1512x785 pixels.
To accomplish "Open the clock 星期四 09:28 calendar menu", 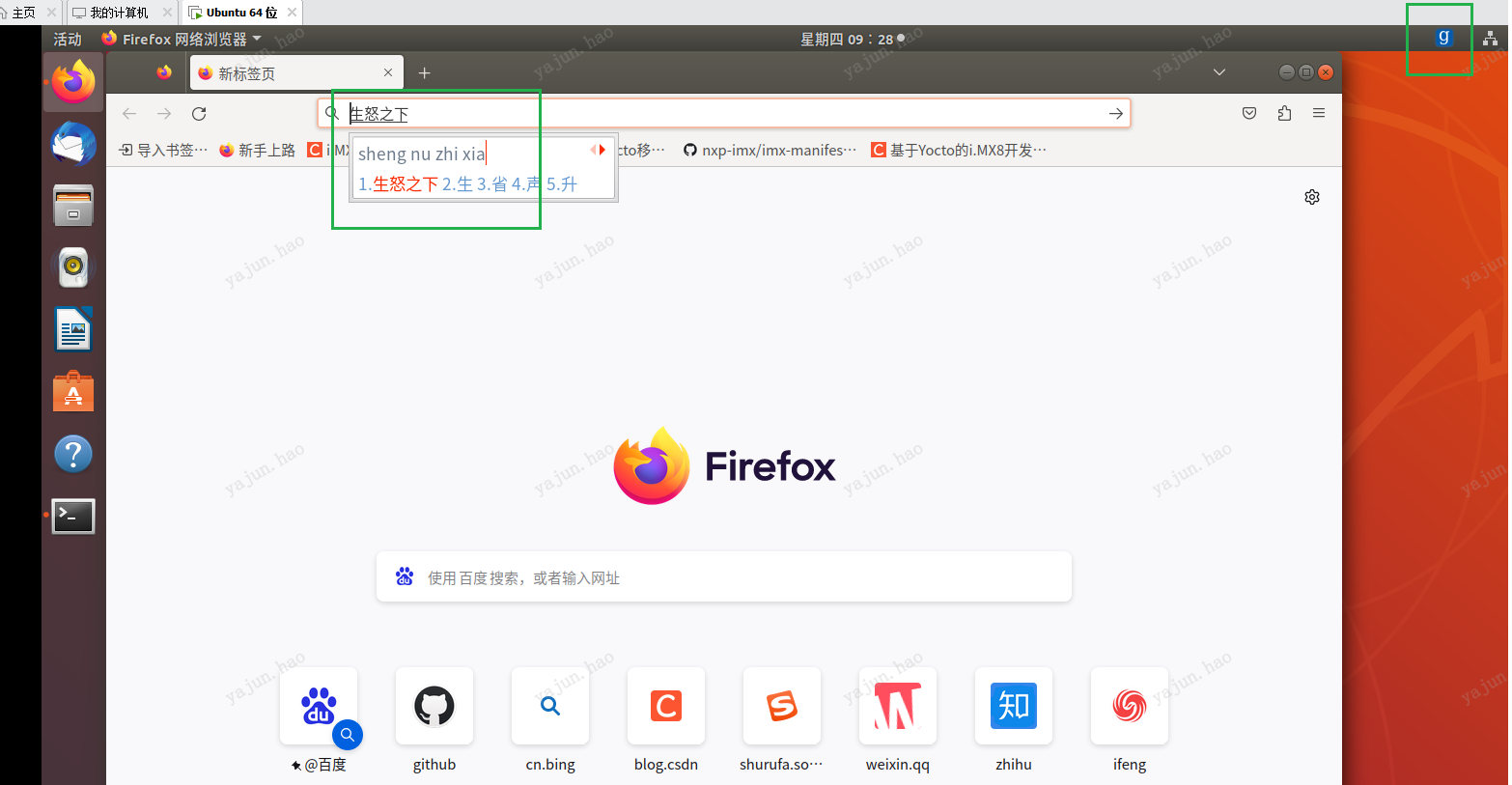I will (x=853, y=39).
